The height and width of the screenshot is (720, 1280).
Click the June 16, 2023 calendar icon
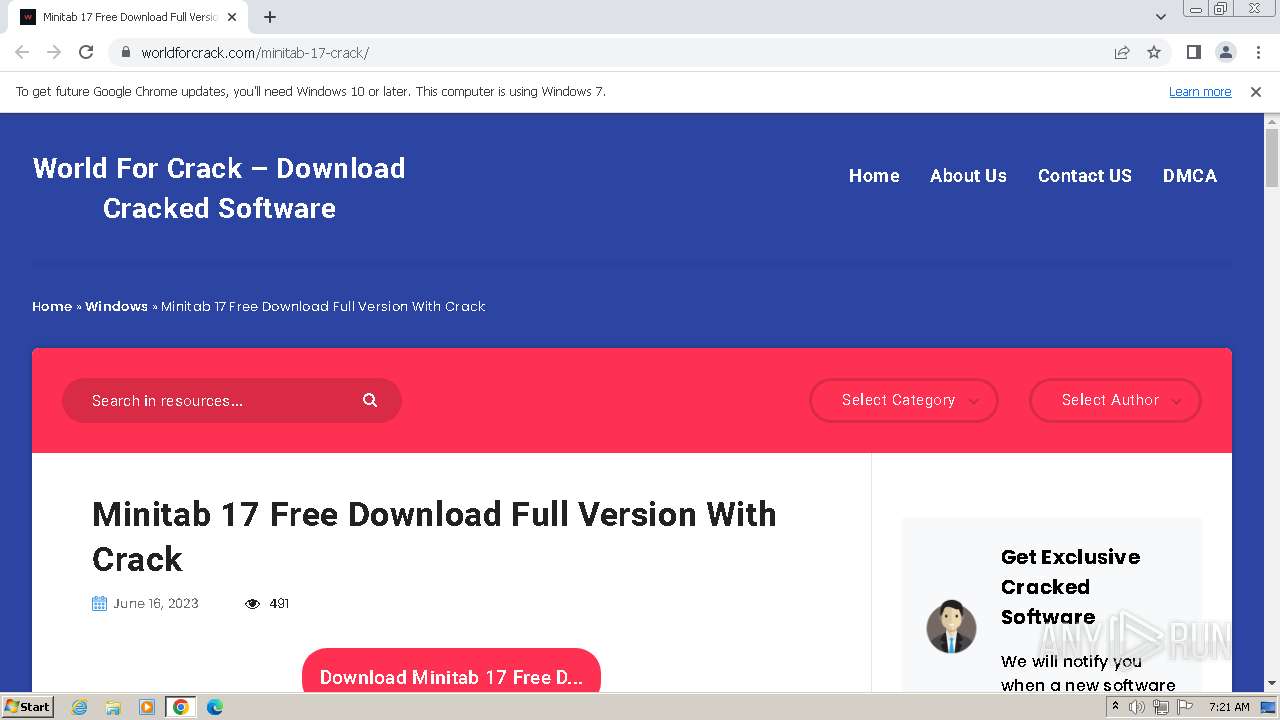[x=99, y=603]
